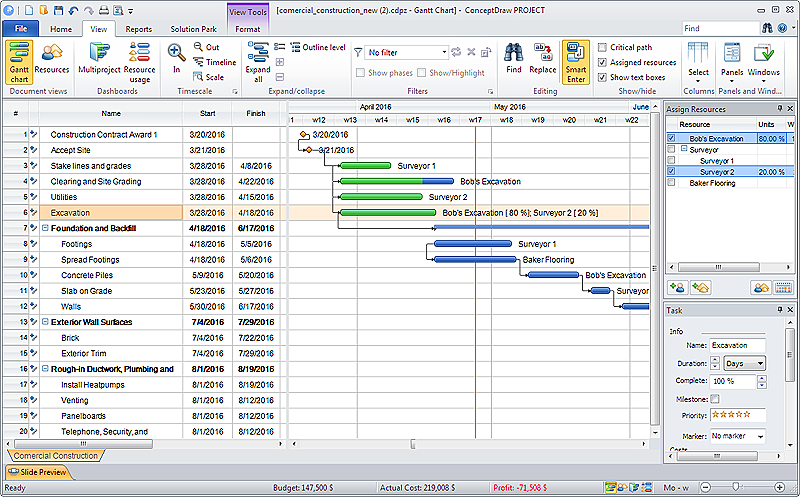Viewport: 800px width, 497px height.
Task: Uncheck Assigned resources checkbox
Action: click(x=602, y=62)
